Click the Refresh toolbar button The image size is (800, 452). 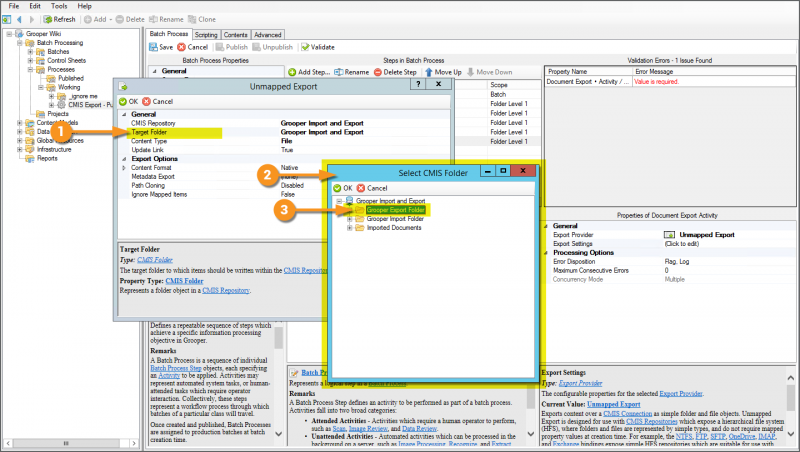tap(59, 19)
